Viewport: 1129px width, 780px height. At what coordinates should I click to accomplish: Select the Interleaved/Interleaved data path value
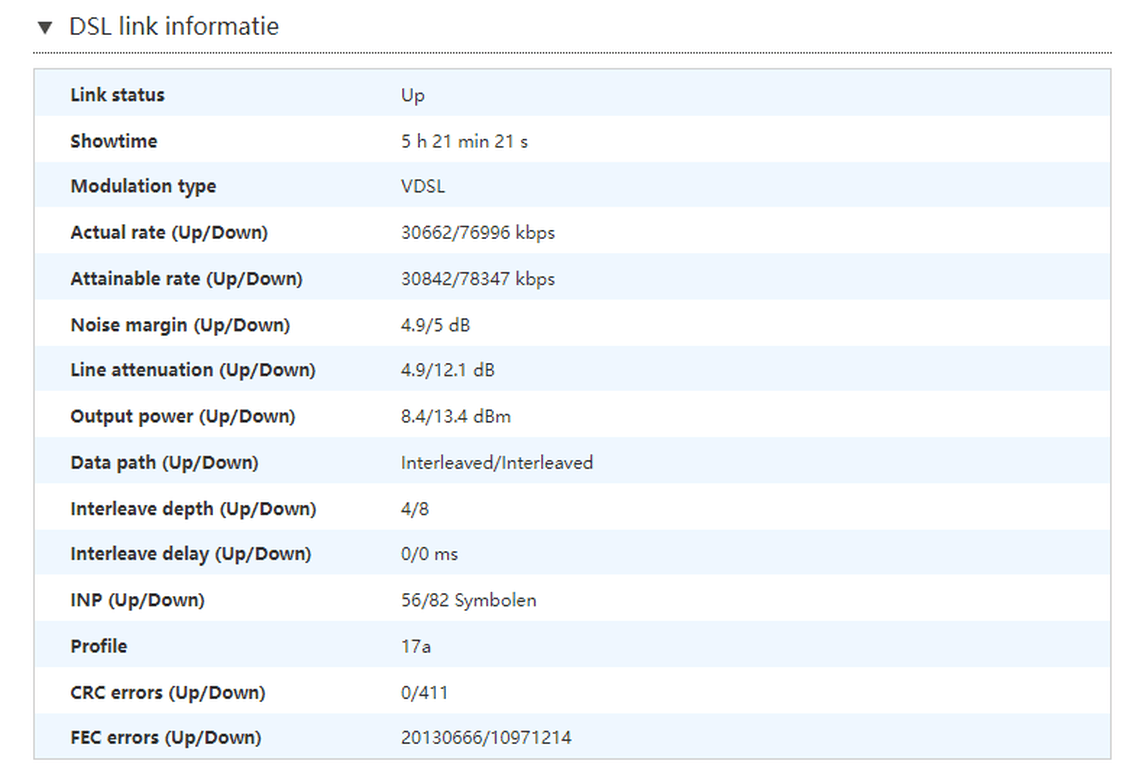pos(497,462)
